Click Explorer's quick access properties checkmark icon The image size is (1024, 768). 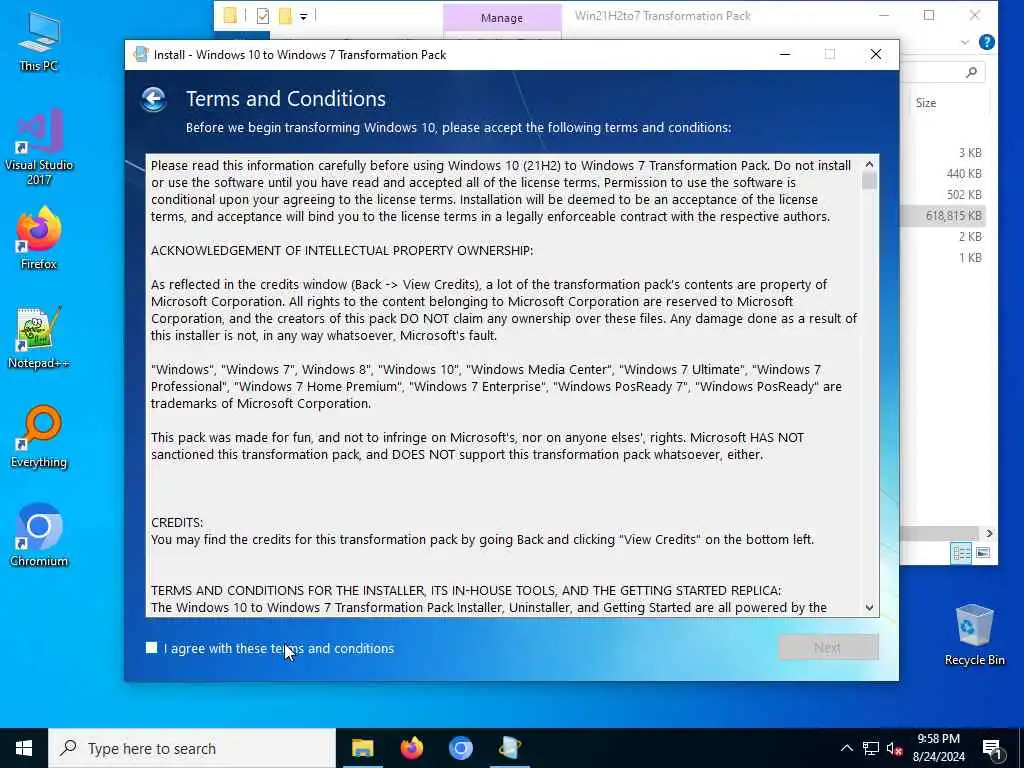click(x=263, y=16)
